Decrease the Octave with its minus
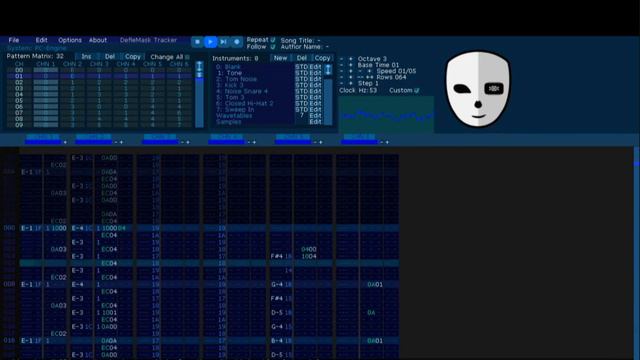This screenshot has height=360, width=640. tap(342, 59)
